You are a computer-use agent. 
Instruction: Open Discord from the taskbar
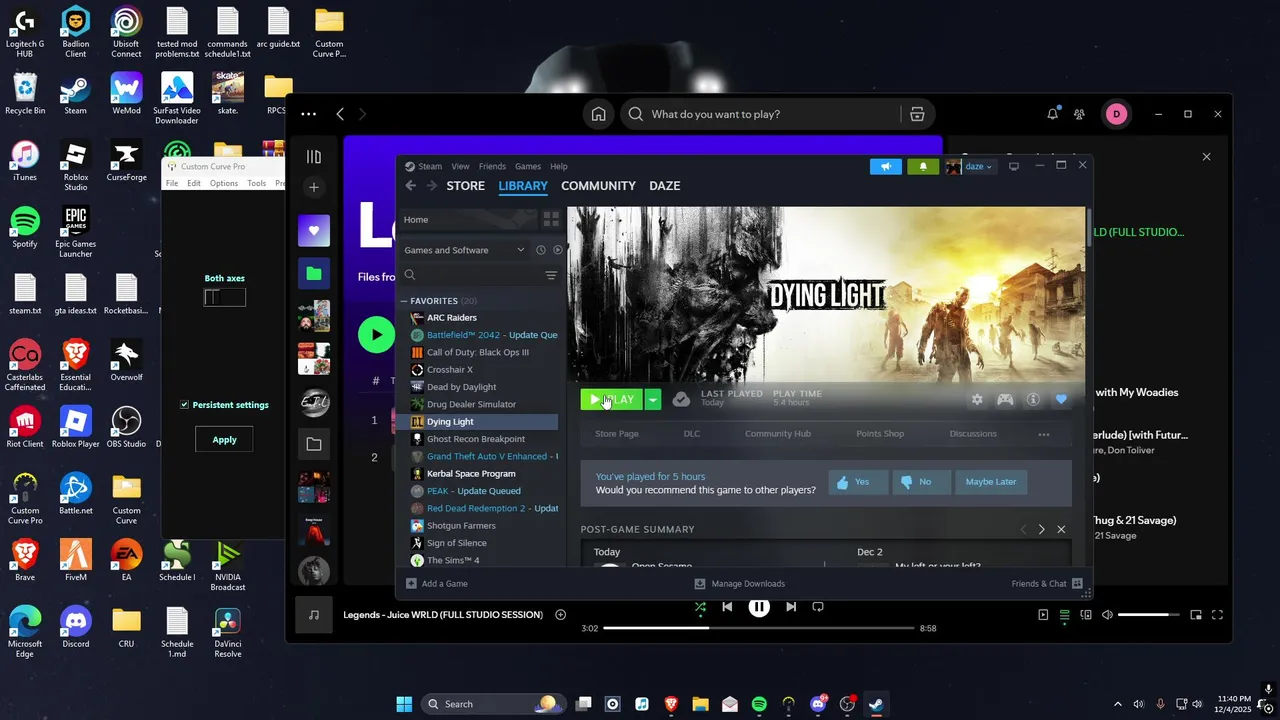point(818,704)
